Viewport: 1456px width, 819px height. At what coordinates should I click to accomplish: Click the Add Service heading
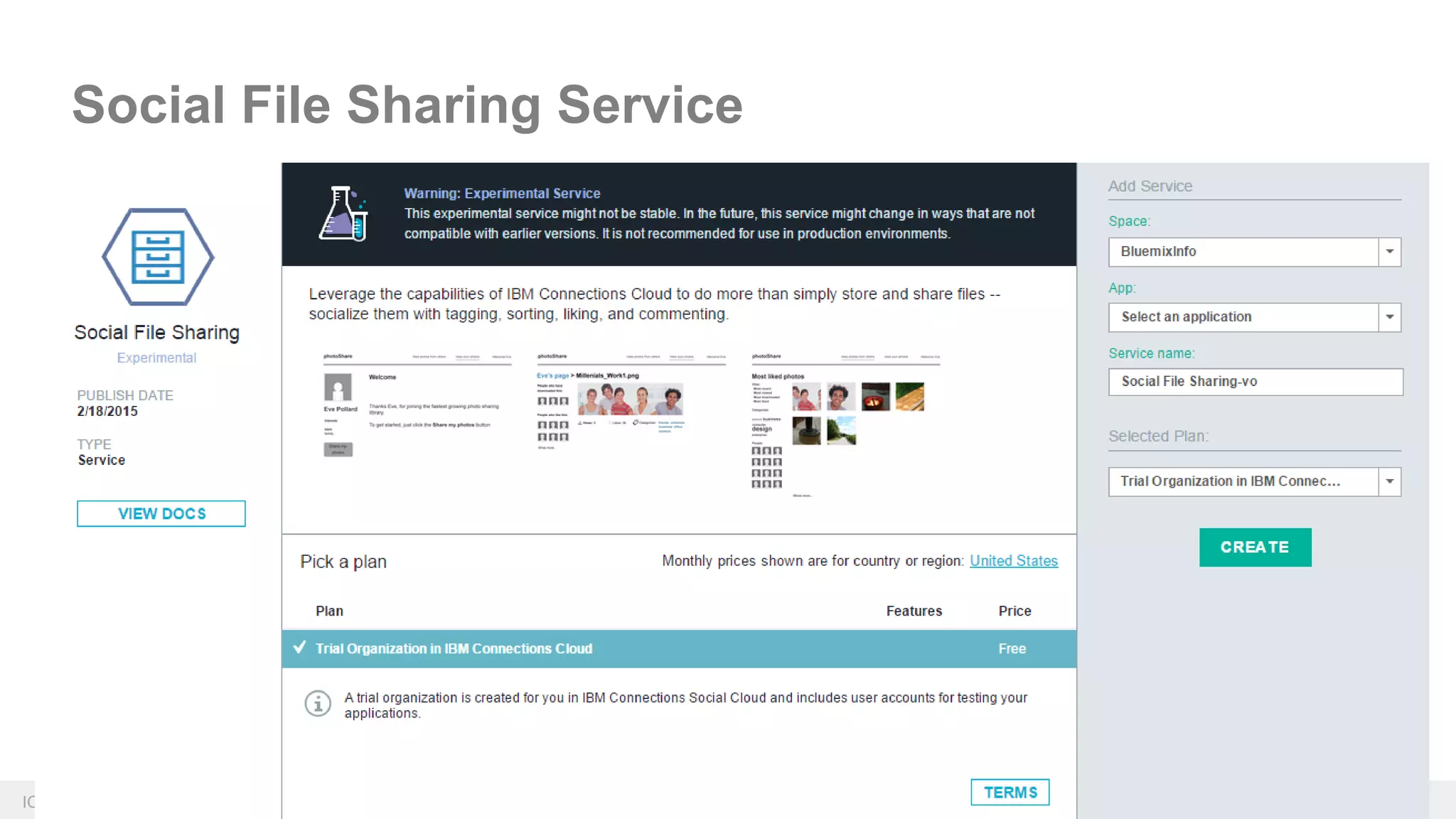pyautogui.click(x=1150, y=186)
